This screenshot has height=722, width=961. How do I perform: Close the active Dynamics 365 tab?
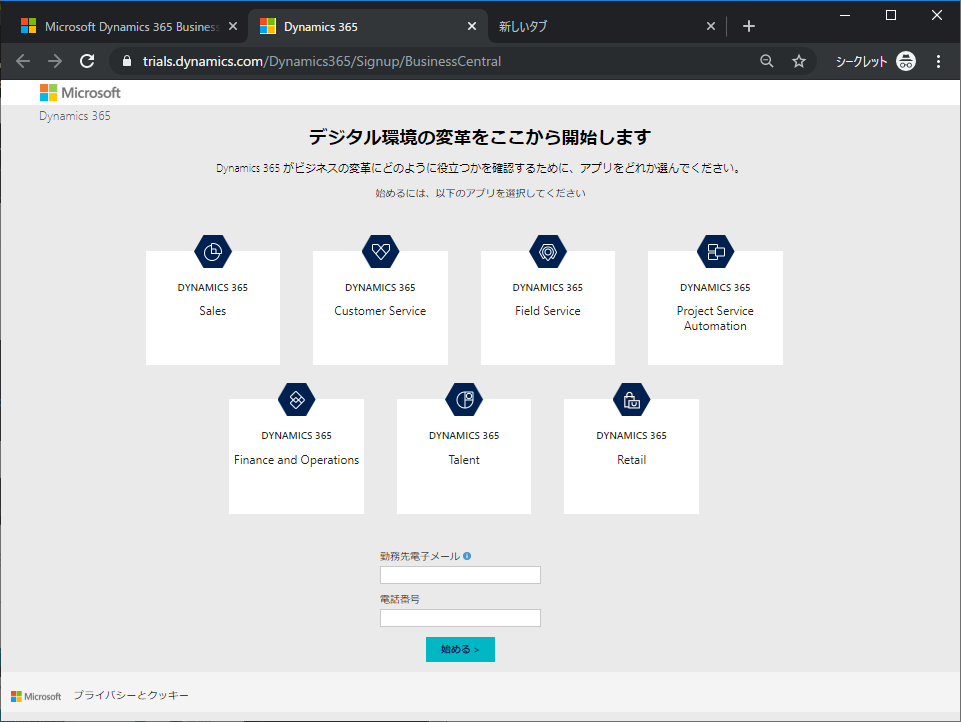pos(472,26)
